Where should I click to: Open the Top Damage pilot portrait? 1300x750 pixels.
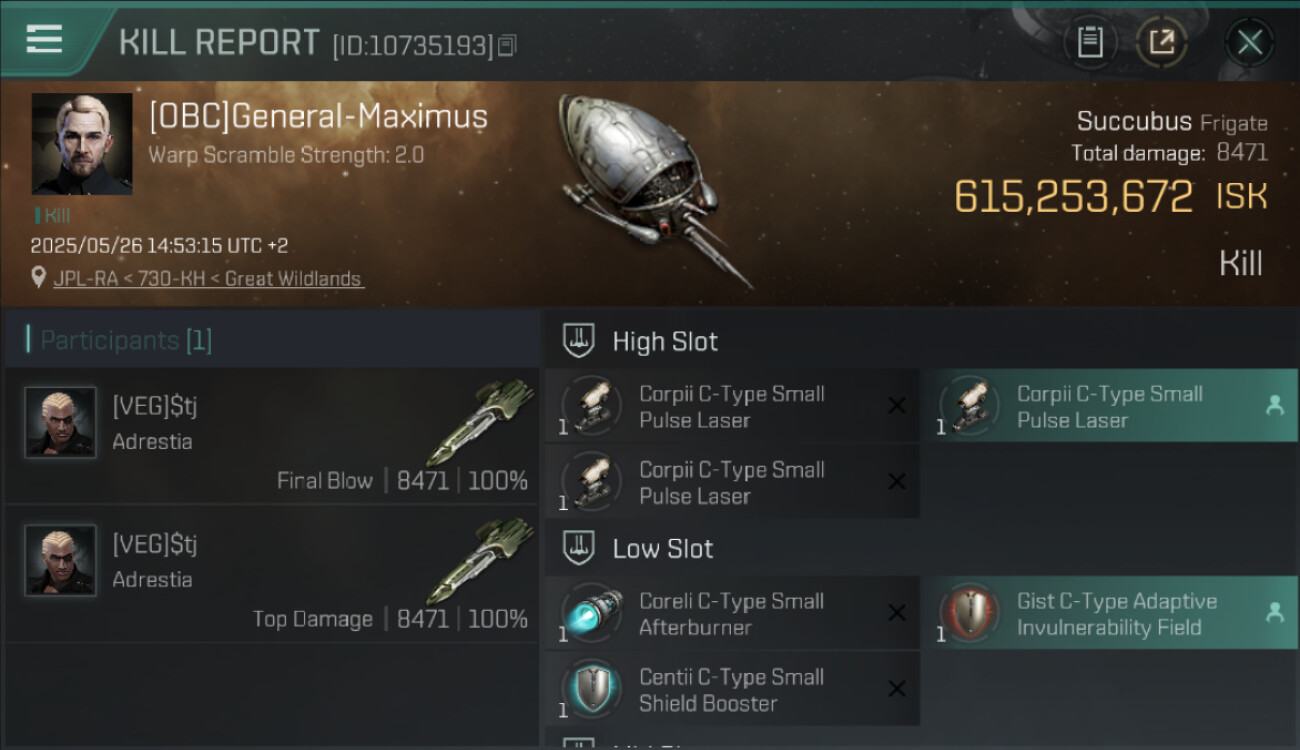[60, 560]
